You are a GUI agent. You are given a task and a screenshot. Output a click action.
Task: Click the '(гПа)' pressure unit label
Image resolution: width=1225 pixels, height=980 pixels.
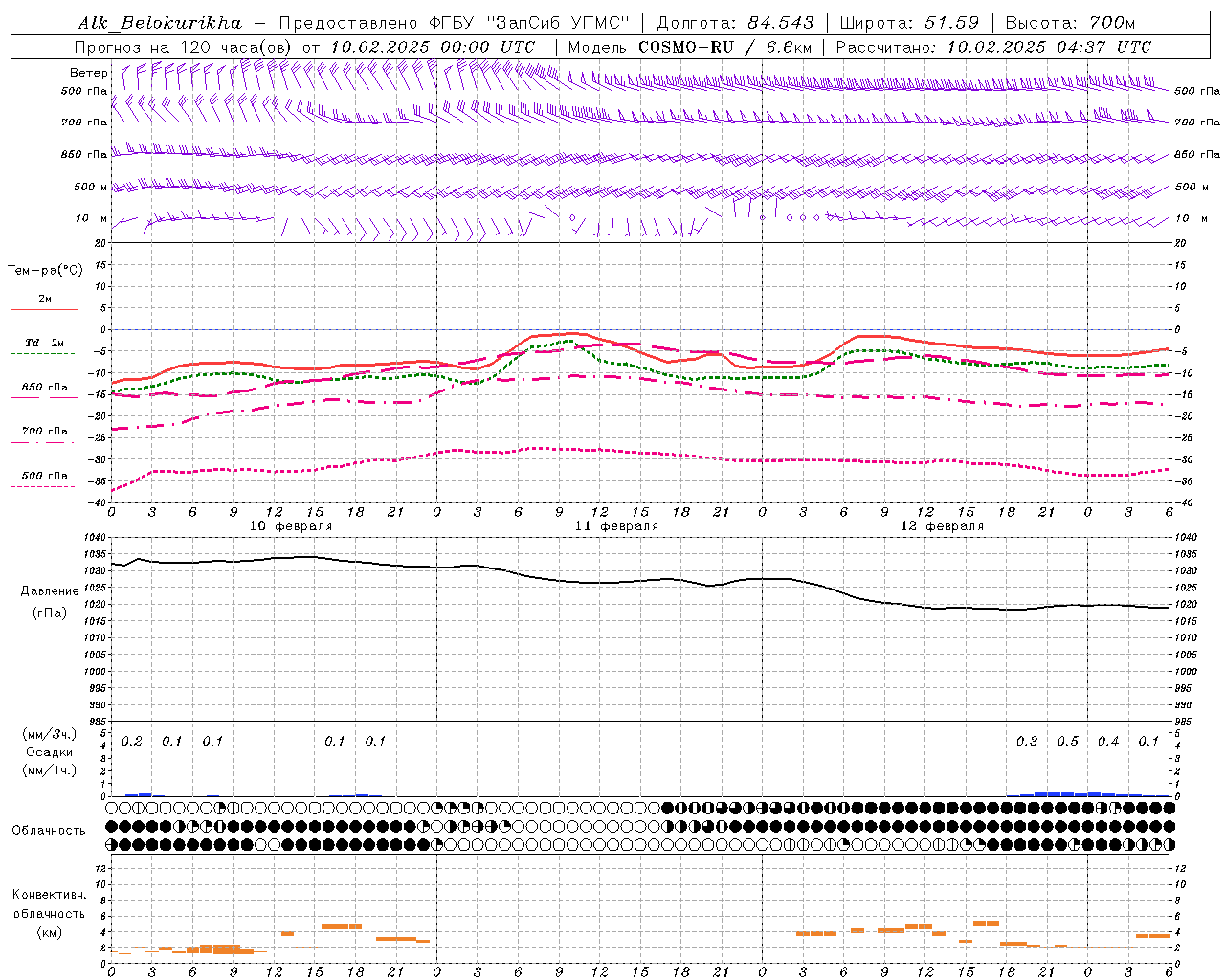point(50,613)
